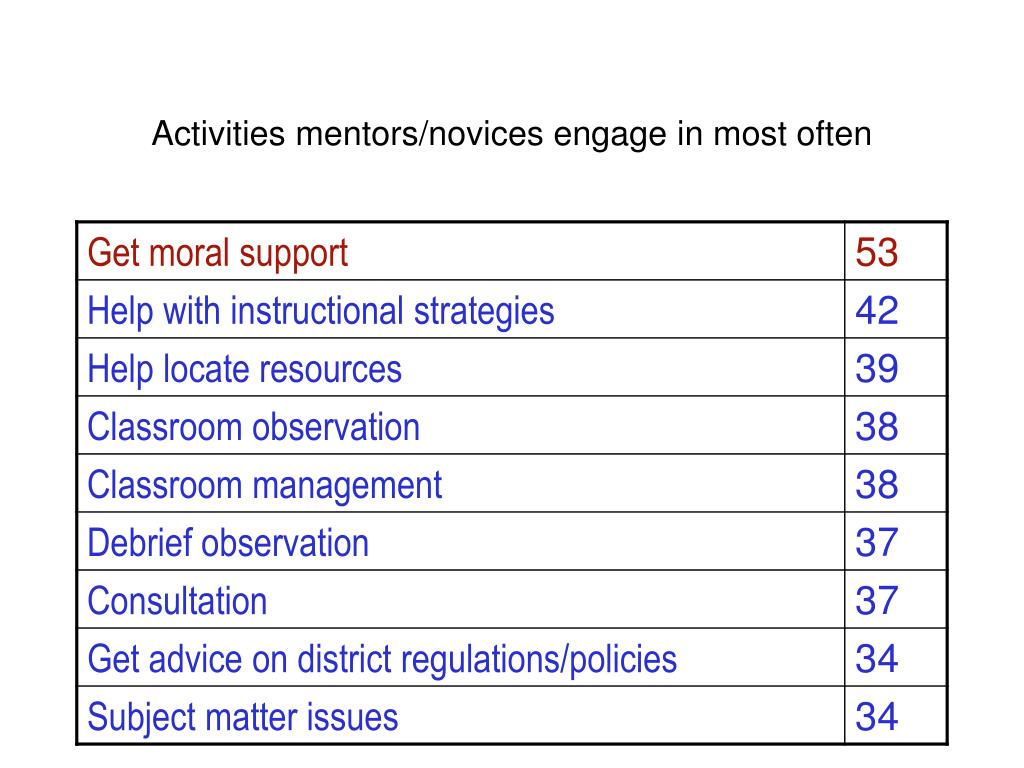Click the 37 next to Debrief observation
1024x768 pixels.
click(876, 543)
